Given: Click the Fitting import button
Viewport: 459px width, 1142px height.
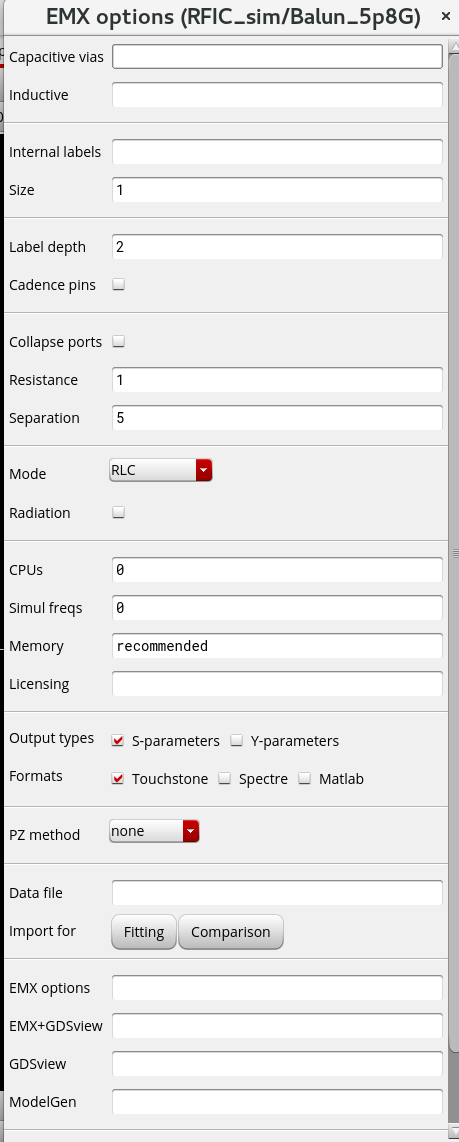Looking at the screenshot, I should pos(144,932).
